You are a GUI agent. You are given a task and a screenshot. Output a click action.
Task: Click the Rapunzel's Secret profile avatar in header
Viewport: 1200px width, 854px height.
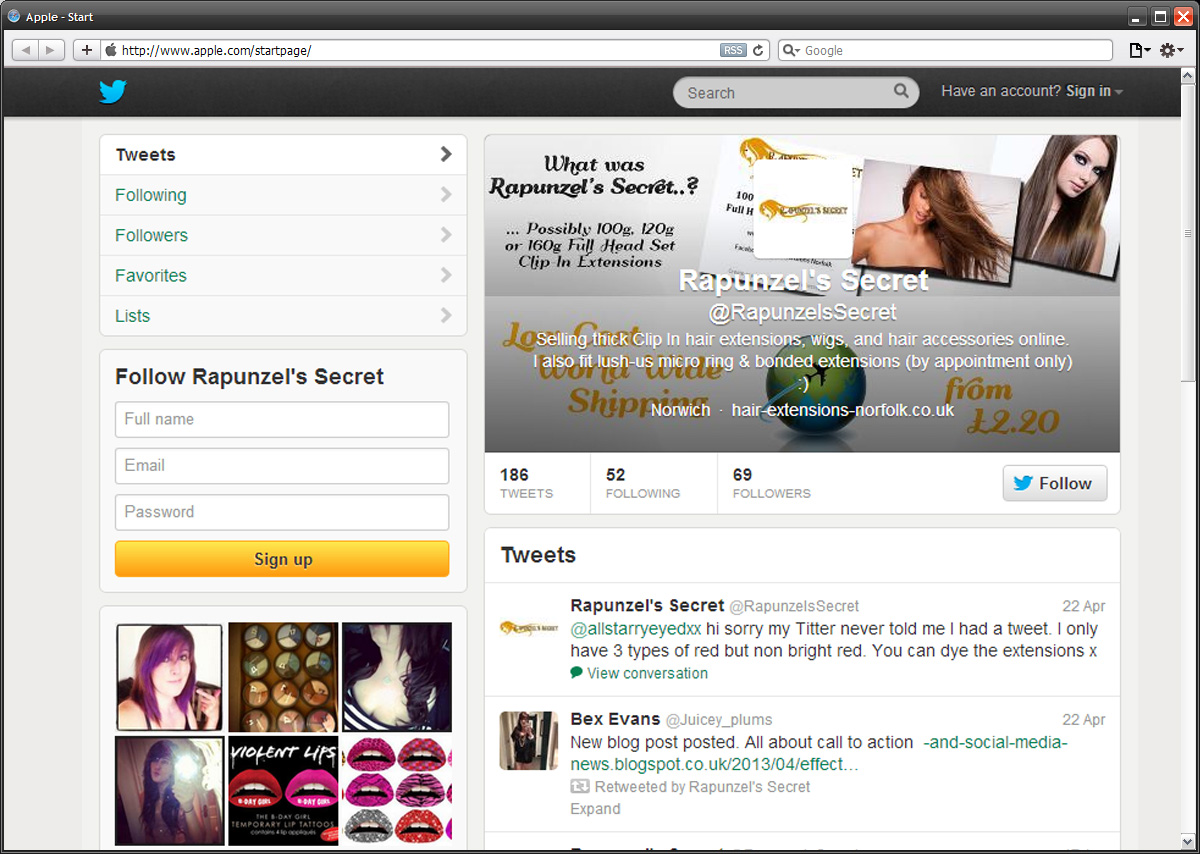(803, 210)
